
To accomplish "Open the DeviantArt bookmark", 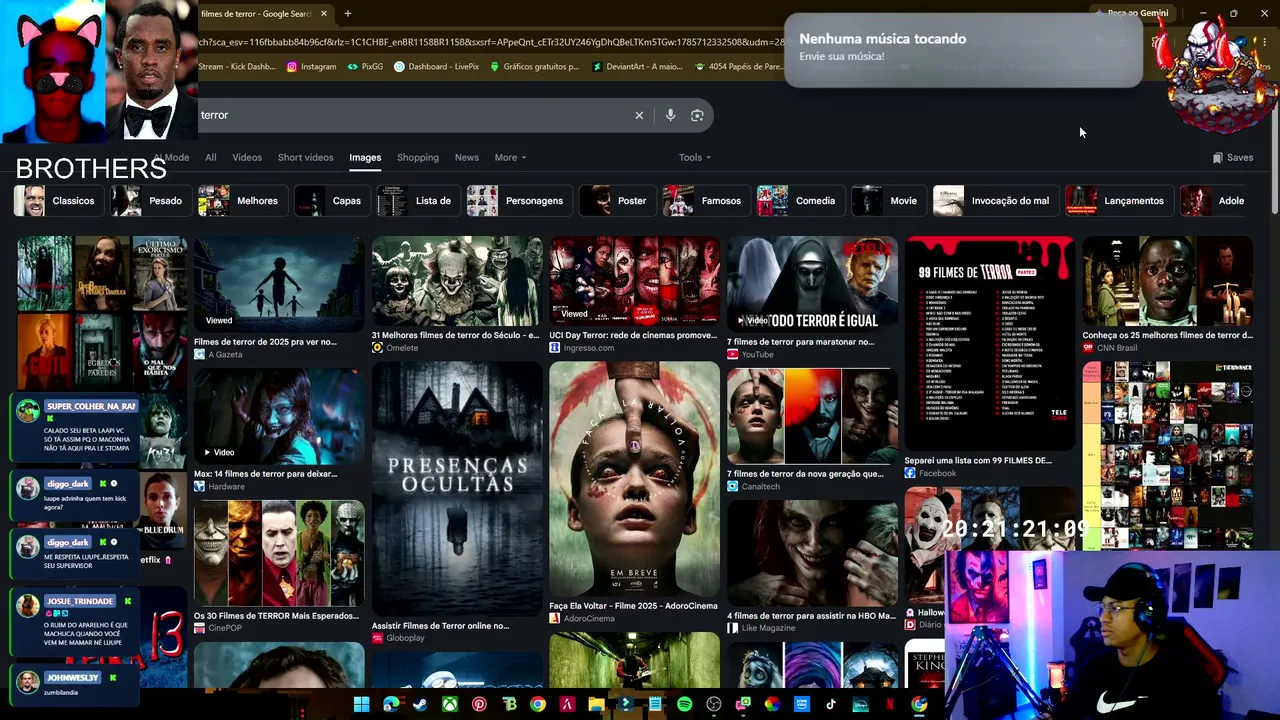I will click(637, 67).
